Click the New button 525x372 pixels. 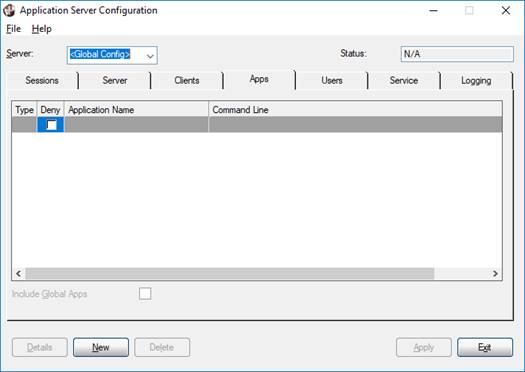coord(101,347)
